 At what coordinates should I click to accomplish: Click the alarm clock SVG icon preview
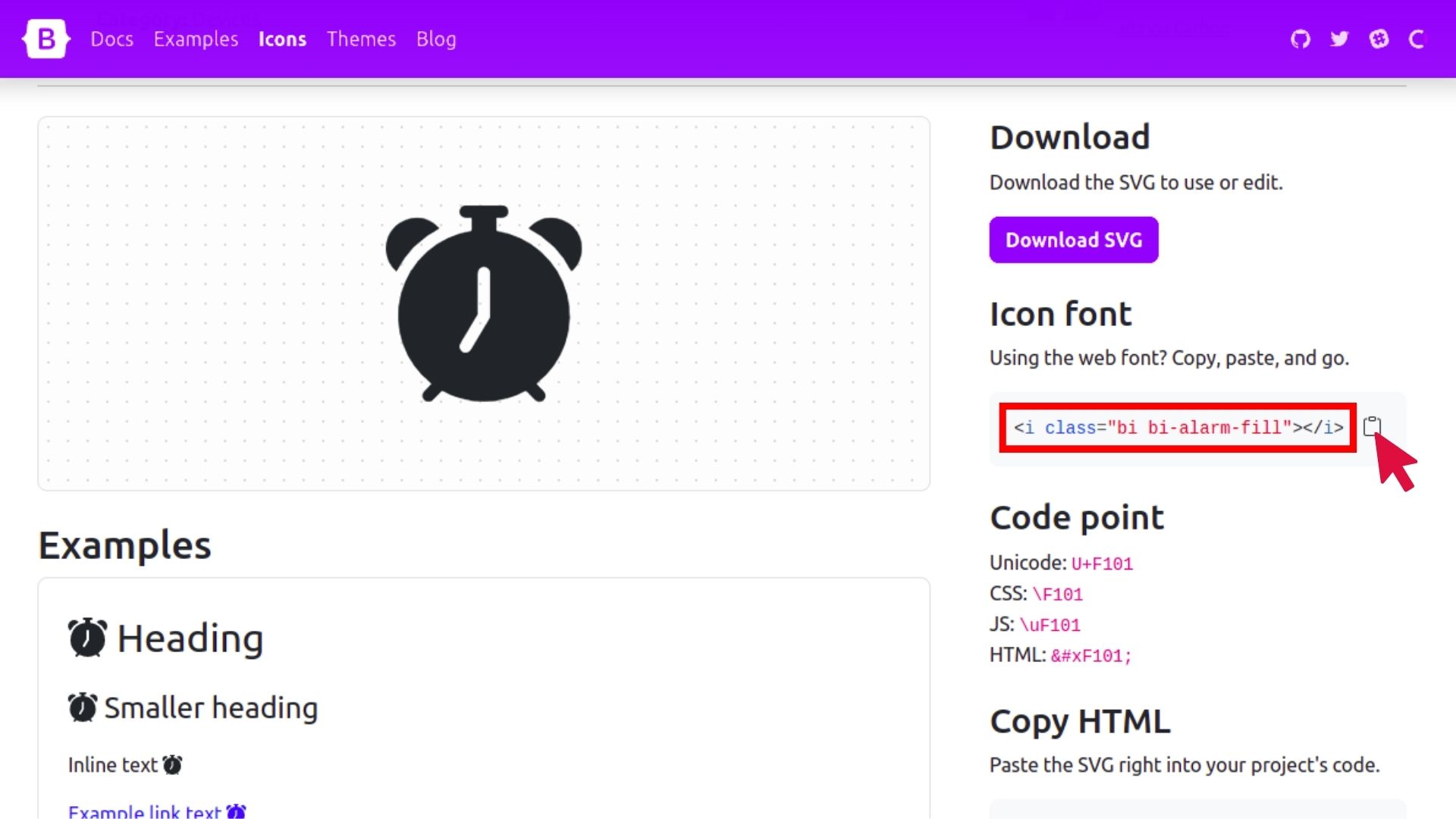(485, 303)
